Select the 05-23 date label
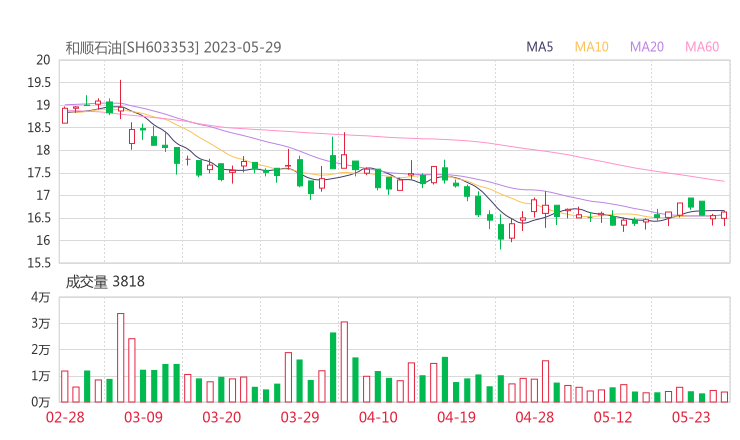 point(691,417)
